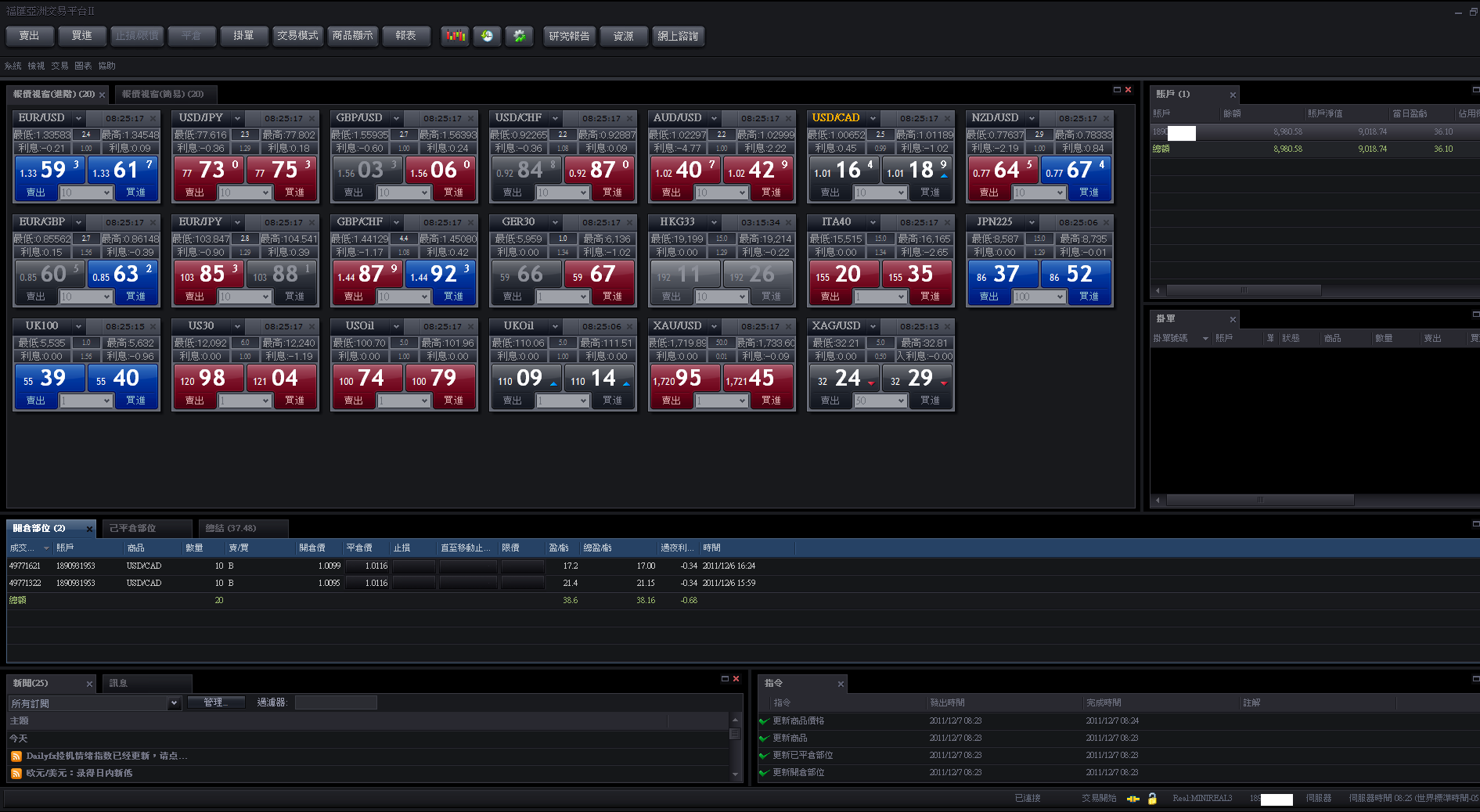1480x812 pixels.
Task: Close the EUR/USD quote tile
Action: coord(153,119)
